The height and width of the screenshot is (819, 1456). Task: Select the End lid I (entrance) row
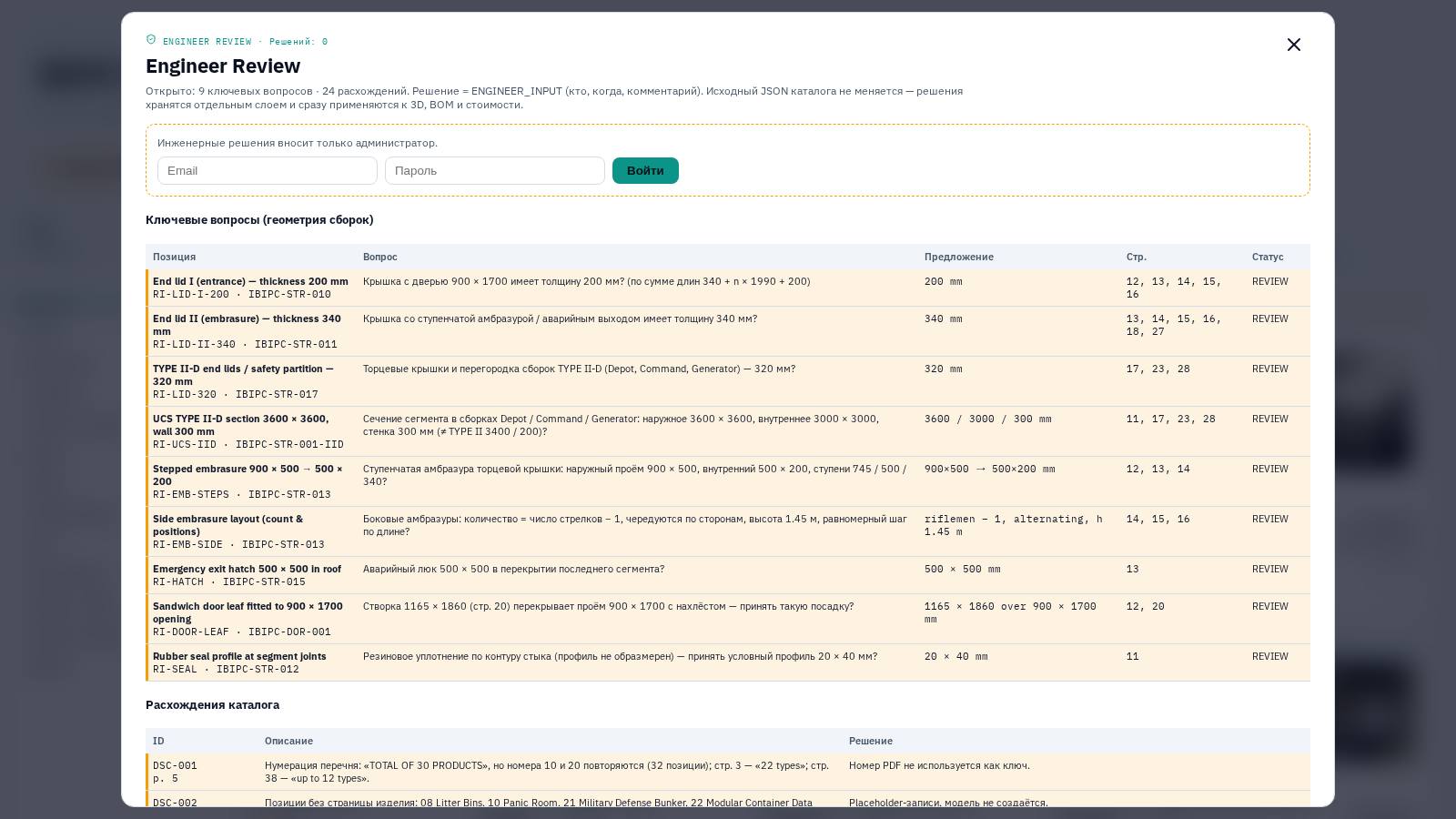tap(728, 288)
